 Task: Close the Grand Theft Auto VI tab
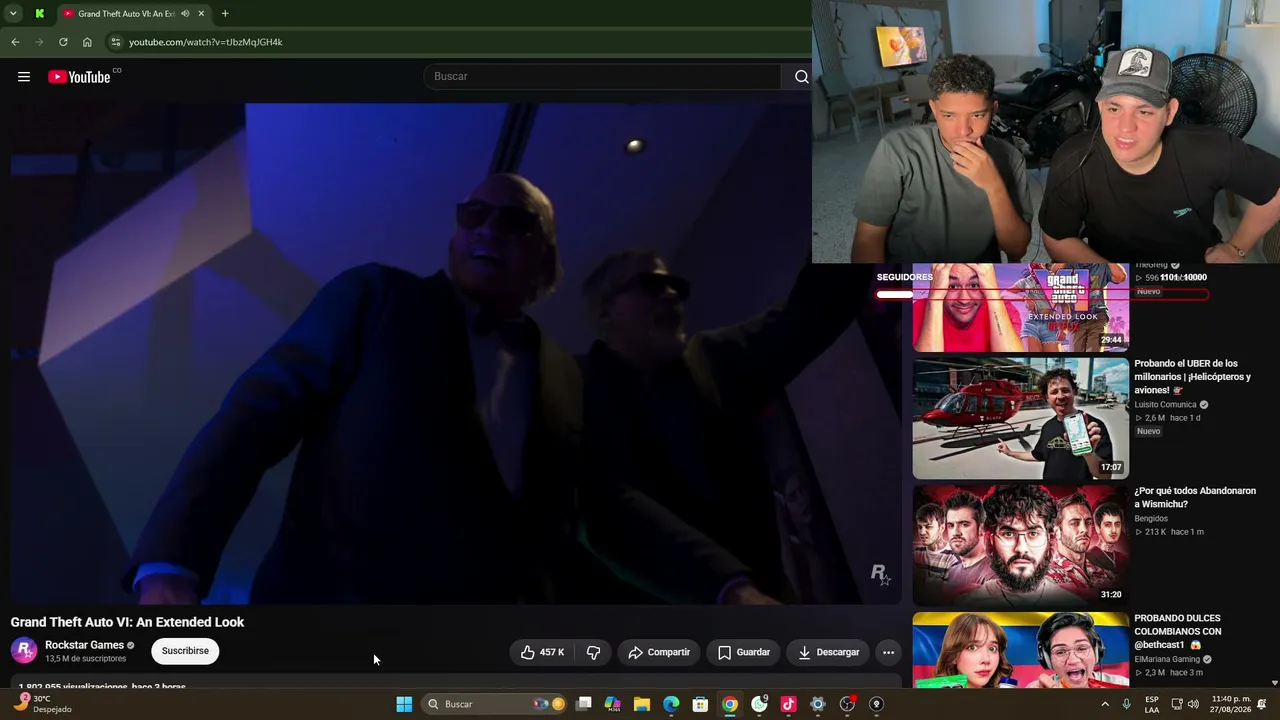[201, 14]
